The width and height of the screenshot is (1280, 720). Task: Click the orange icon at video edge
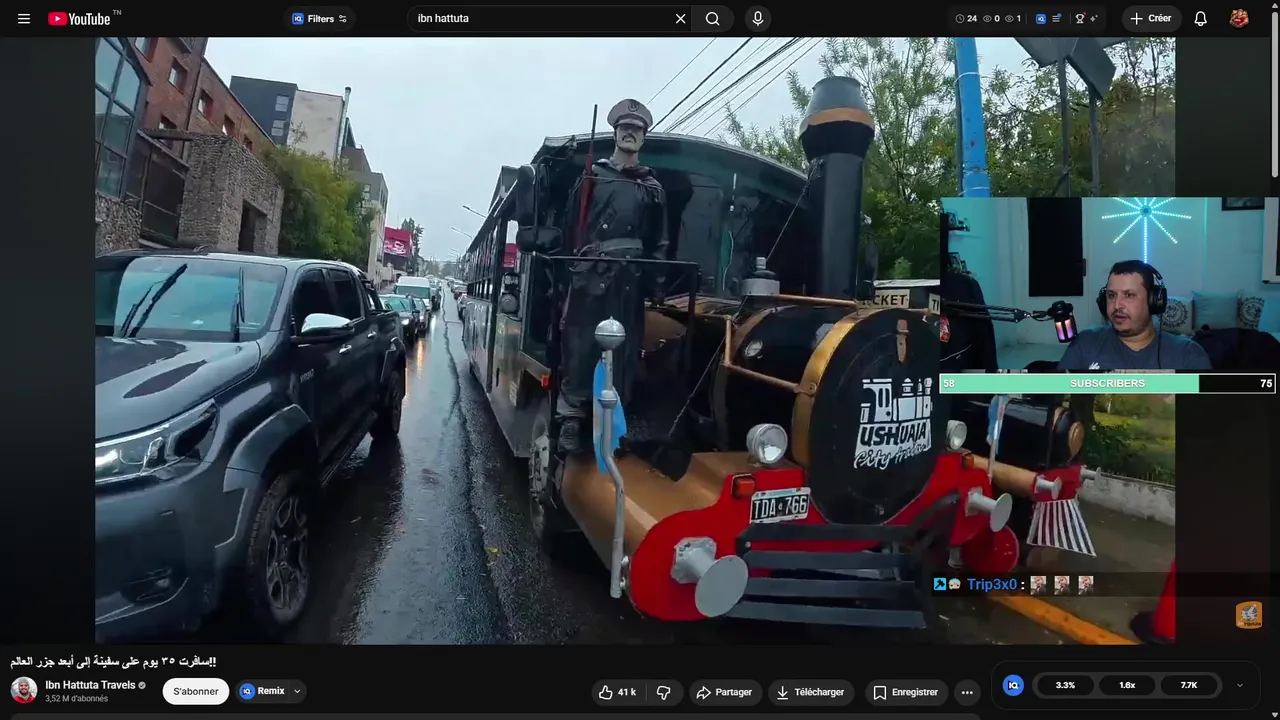pos(1249,615)
